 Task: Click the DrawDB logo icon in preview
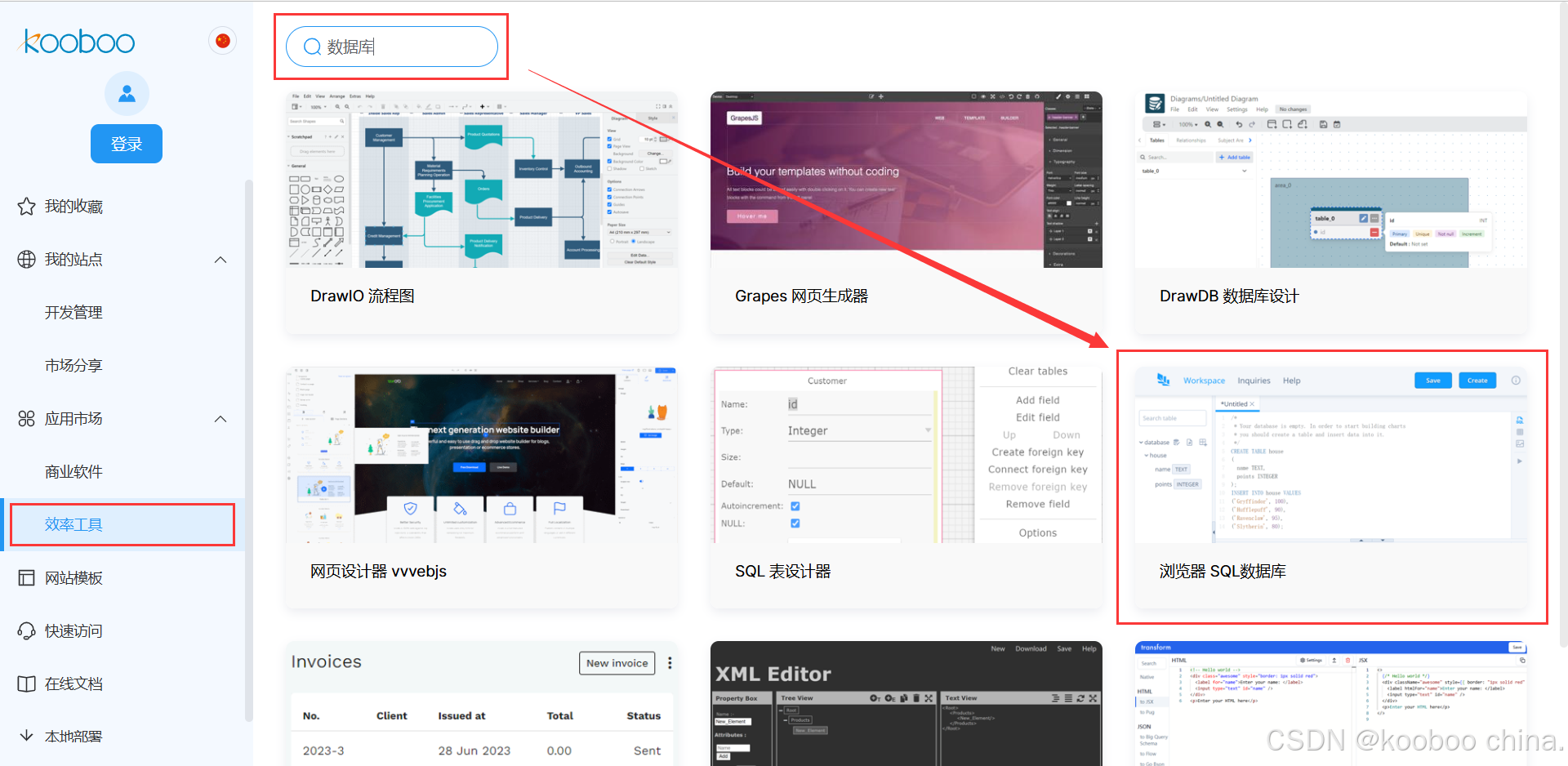tap(1155, 104)
